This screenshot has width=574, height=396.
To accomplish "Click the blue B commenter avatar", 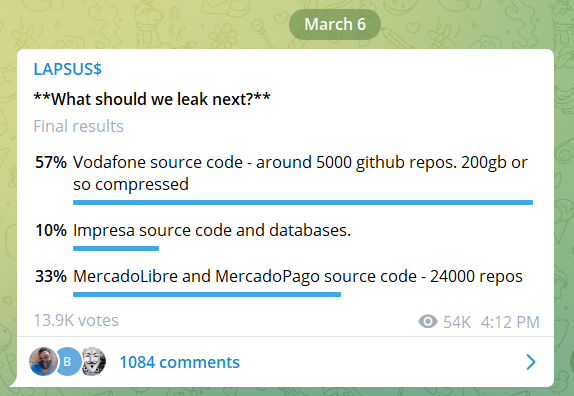I will click(68, 362).
